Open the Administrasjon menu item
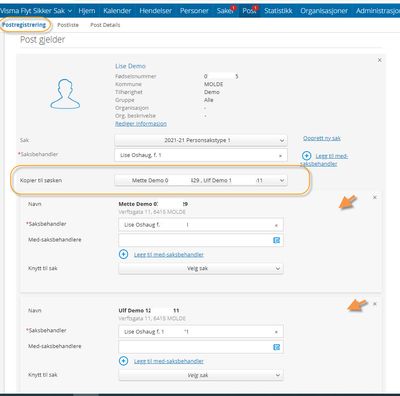The image size is (400, 396). pos(378,11)
